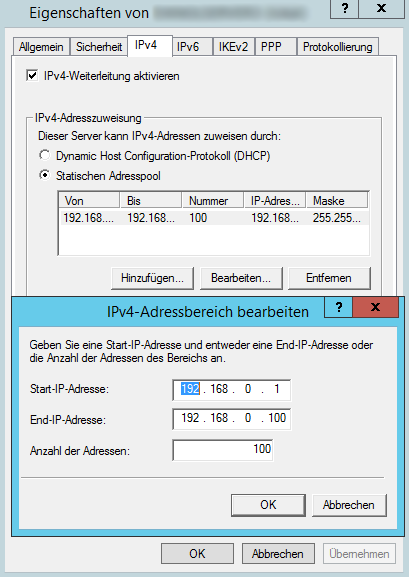The width and height of the screenshot is (409, 577).
Task: Click the Hinzufügen button
Action: point(152,278)
